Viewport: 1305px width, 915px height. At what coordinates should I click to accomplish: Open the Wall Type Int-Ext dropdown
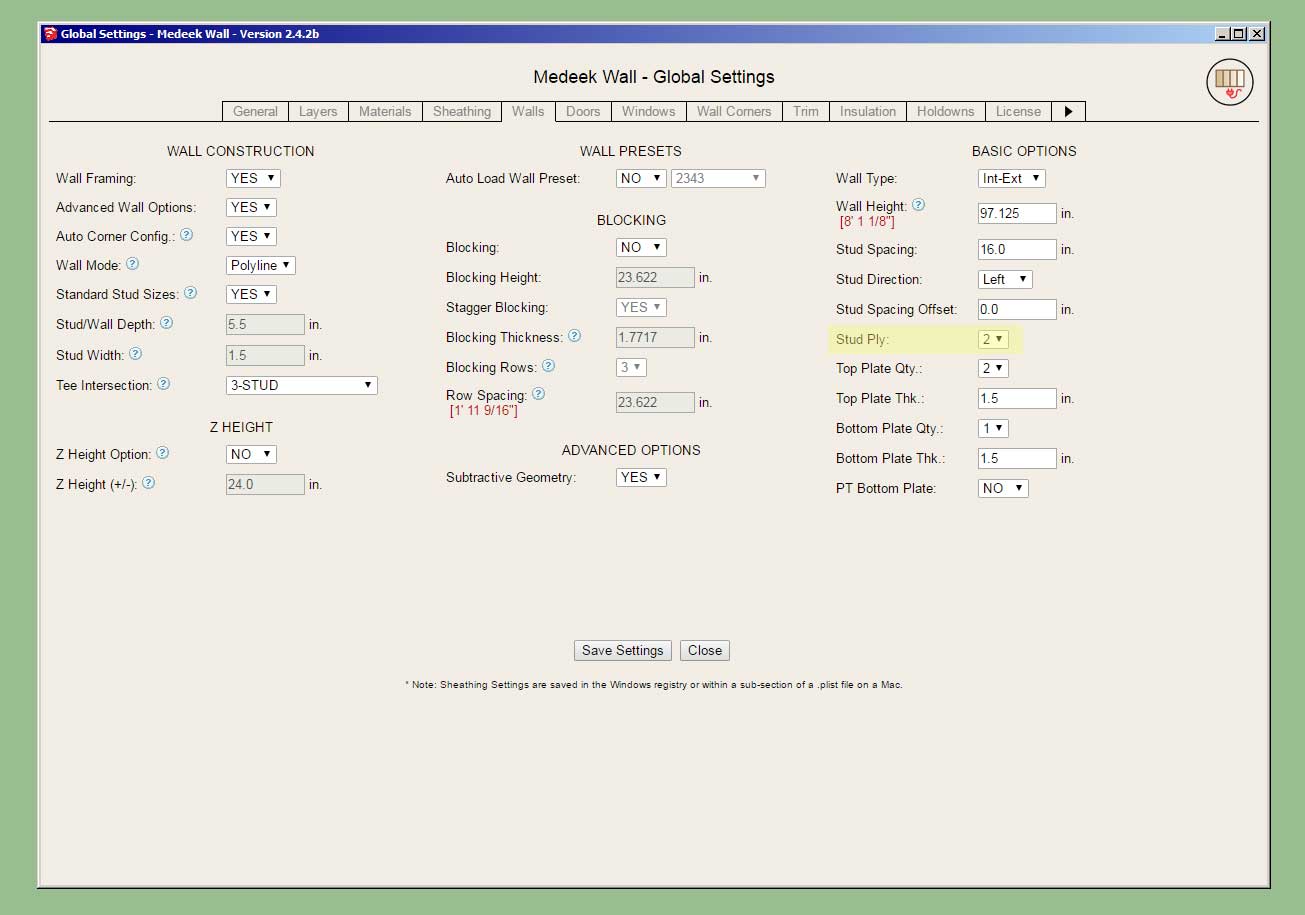tap(1011, 178)
